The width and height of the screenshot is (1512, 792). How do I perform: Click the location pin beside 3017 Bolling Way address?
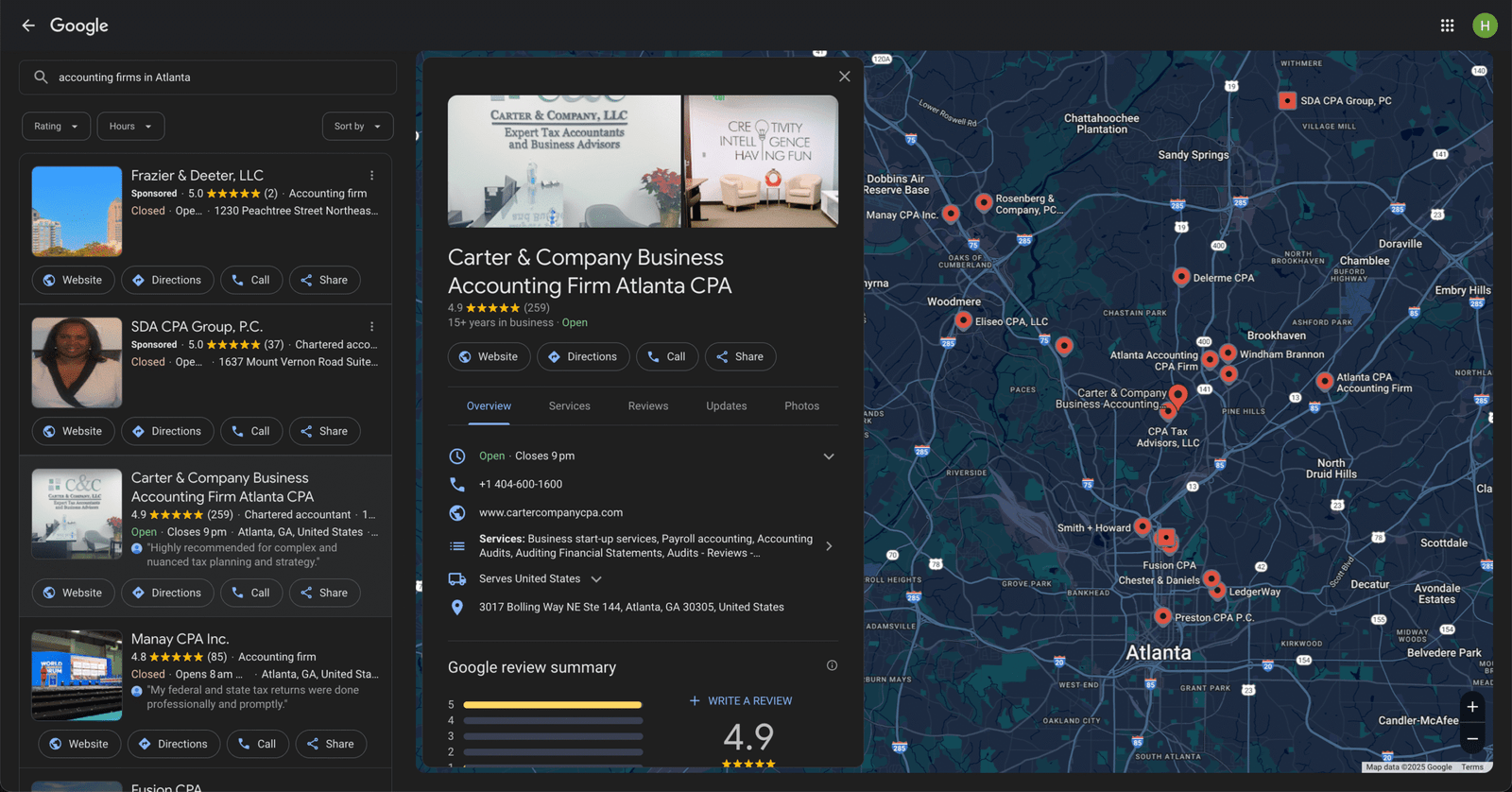457,608
